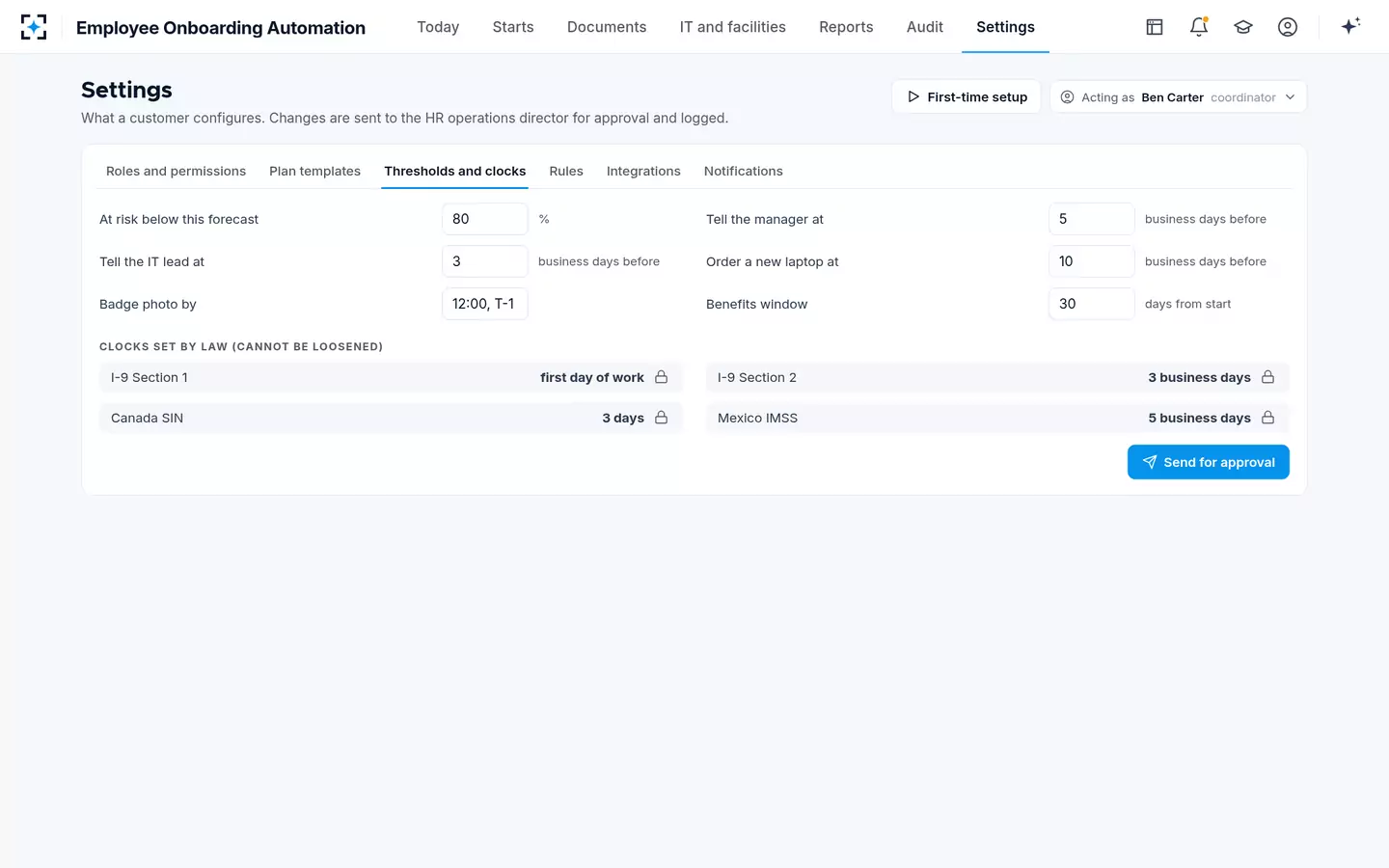Screen dimensions: 1389x868
Task: Click the lock icon for Mexico IMSS
Action: pyautogui.click(x=1268, y=418)
